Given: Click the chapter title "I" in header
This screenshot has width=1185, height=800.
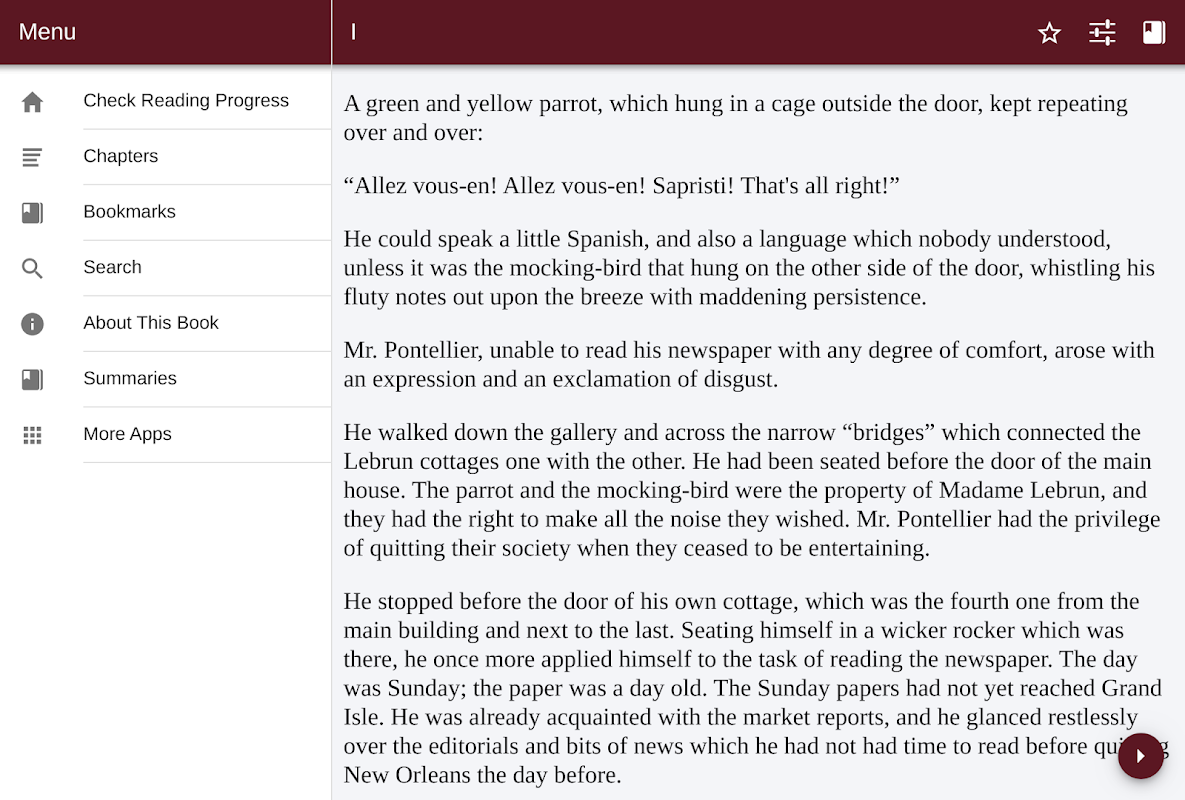Looking at the screenshot, I should click(x=353, y=32).
